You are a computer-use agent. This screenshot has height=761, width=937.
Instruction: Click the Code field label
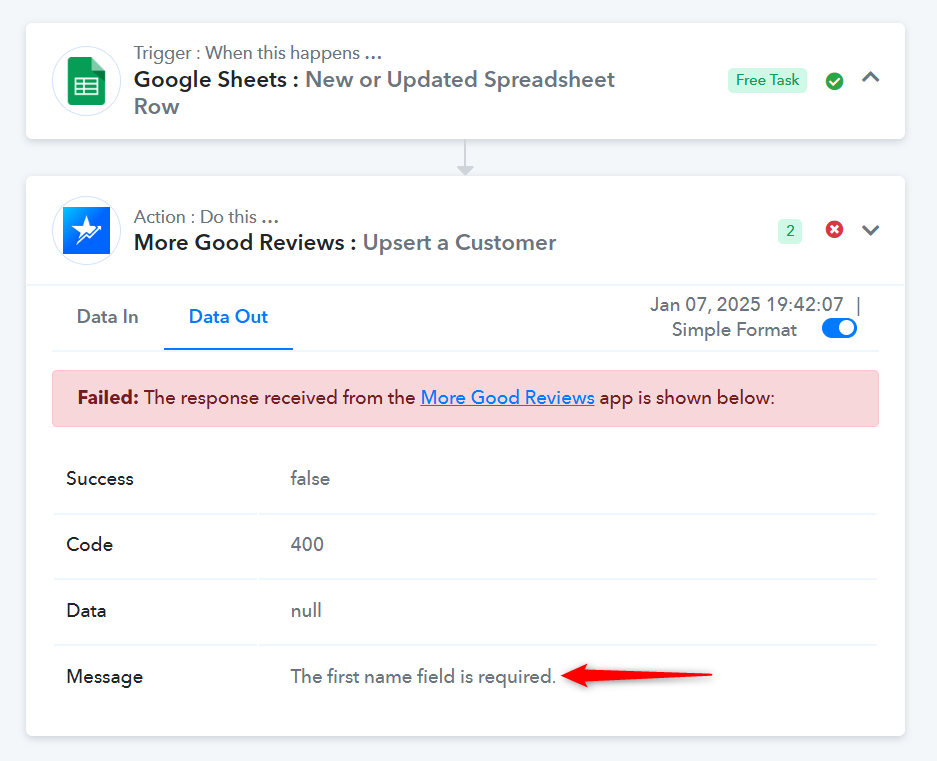tap(90, 544)
